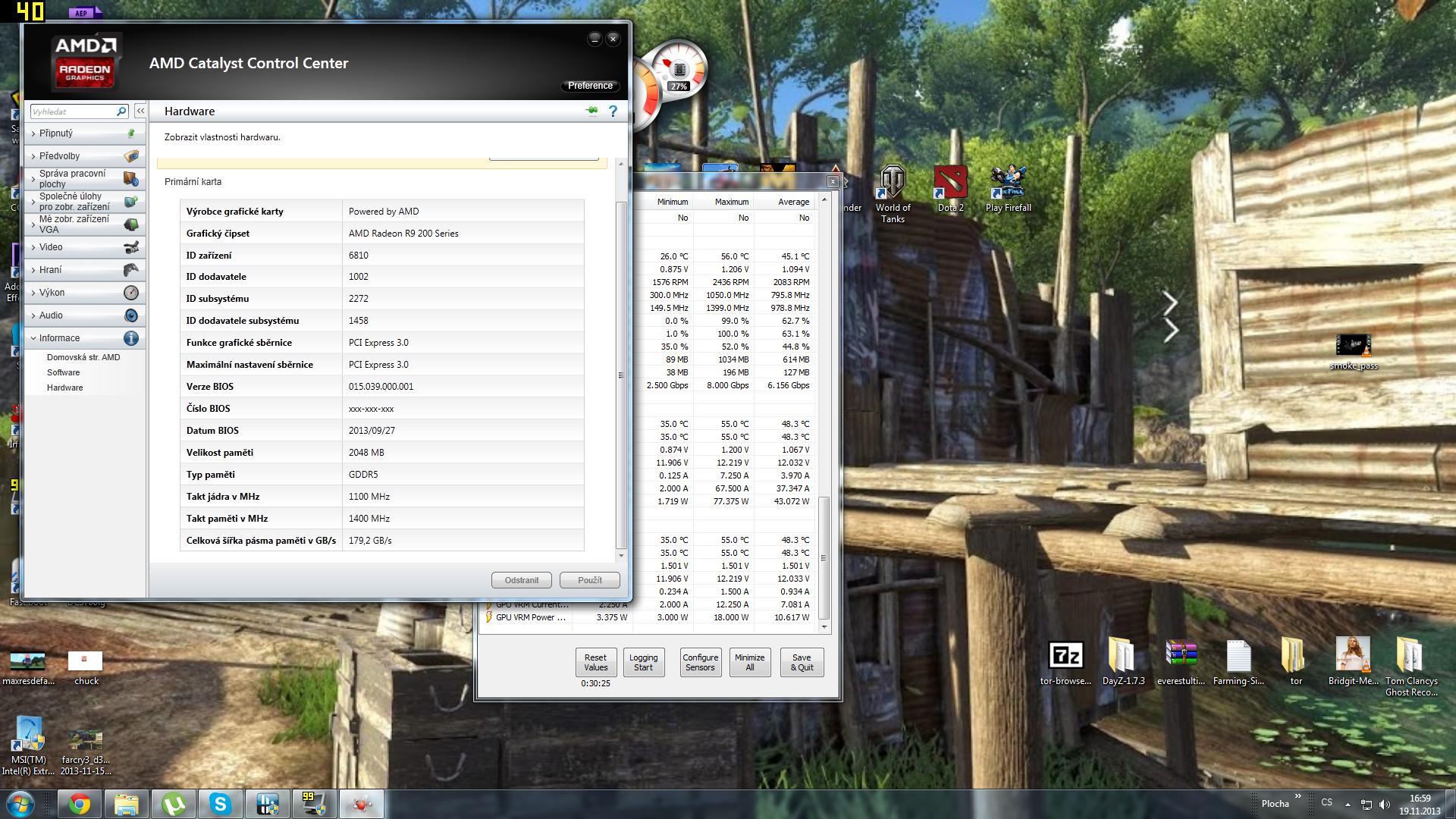Click Reset Values in sensor window
1456x819 pixels.
coord(595,663)
